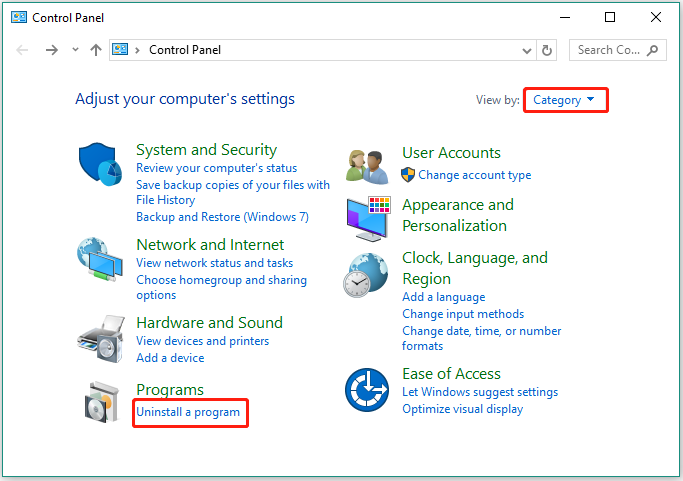Go up one level with the up arrow
683x481 pixels.
(96, 50)
